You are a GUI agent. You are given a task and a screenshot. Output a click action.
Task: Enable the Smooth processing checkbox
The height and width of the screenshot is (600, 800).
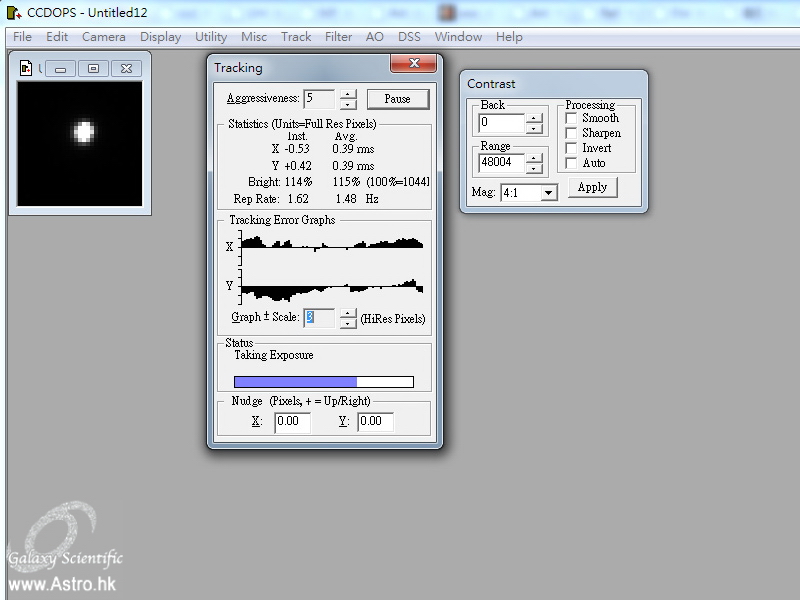tap(572, 118)
